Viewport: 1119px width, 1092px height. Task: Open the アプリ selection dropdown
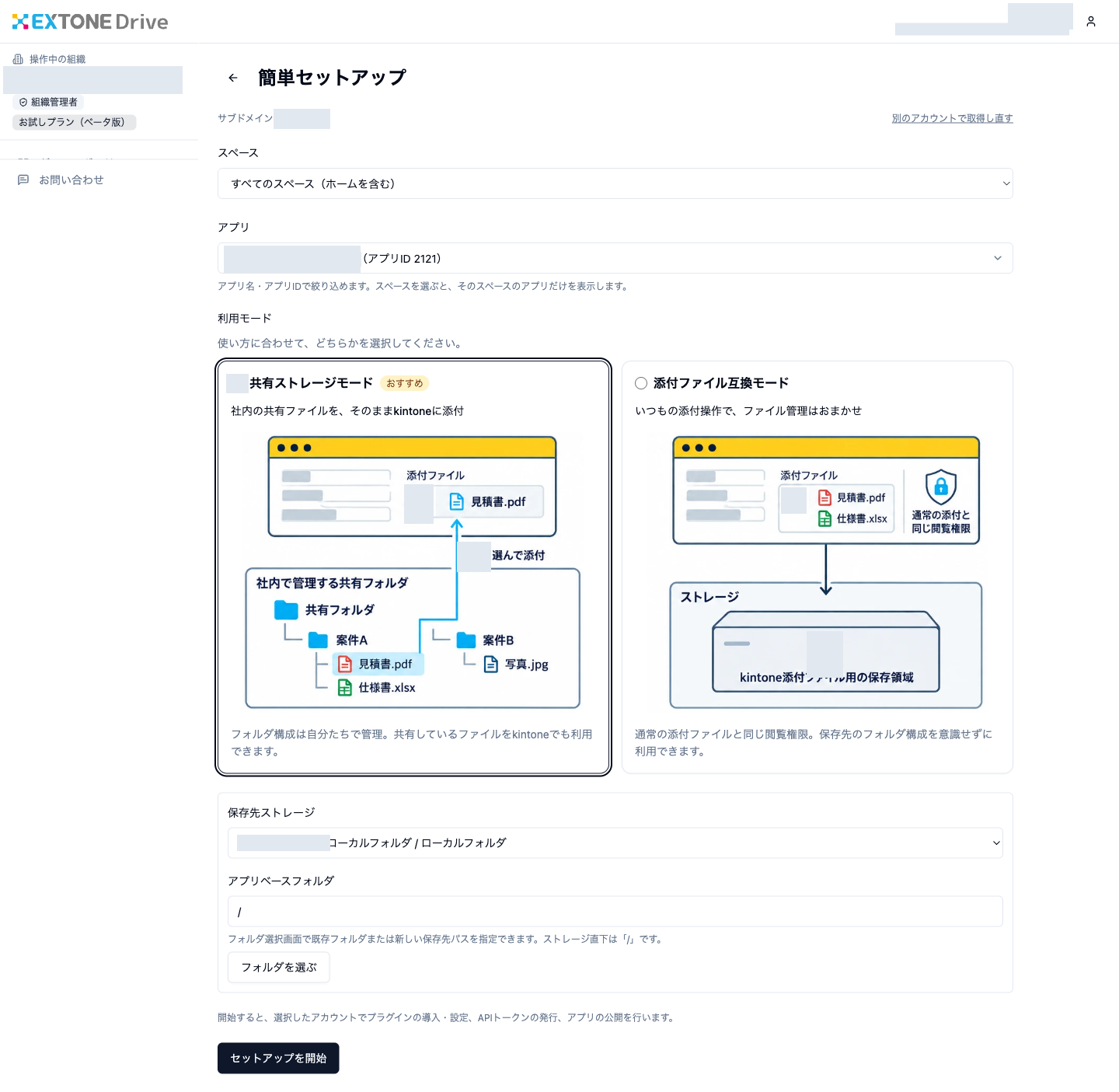615,258
